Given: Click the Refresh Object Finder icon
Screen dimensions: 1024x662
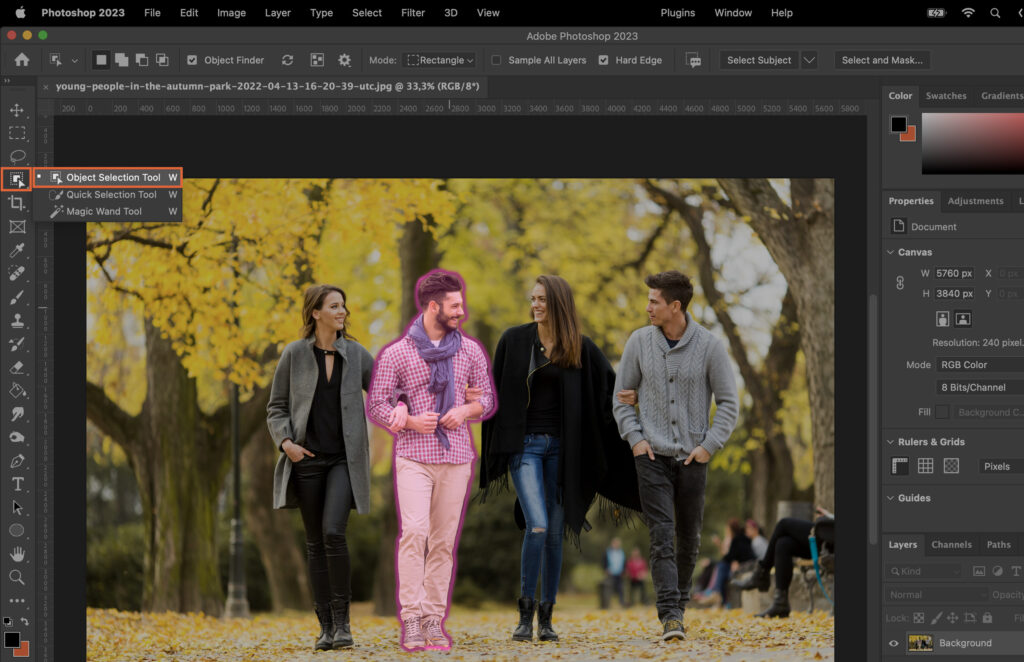Looking at the screenshot, I should click(x=289, y=60).
